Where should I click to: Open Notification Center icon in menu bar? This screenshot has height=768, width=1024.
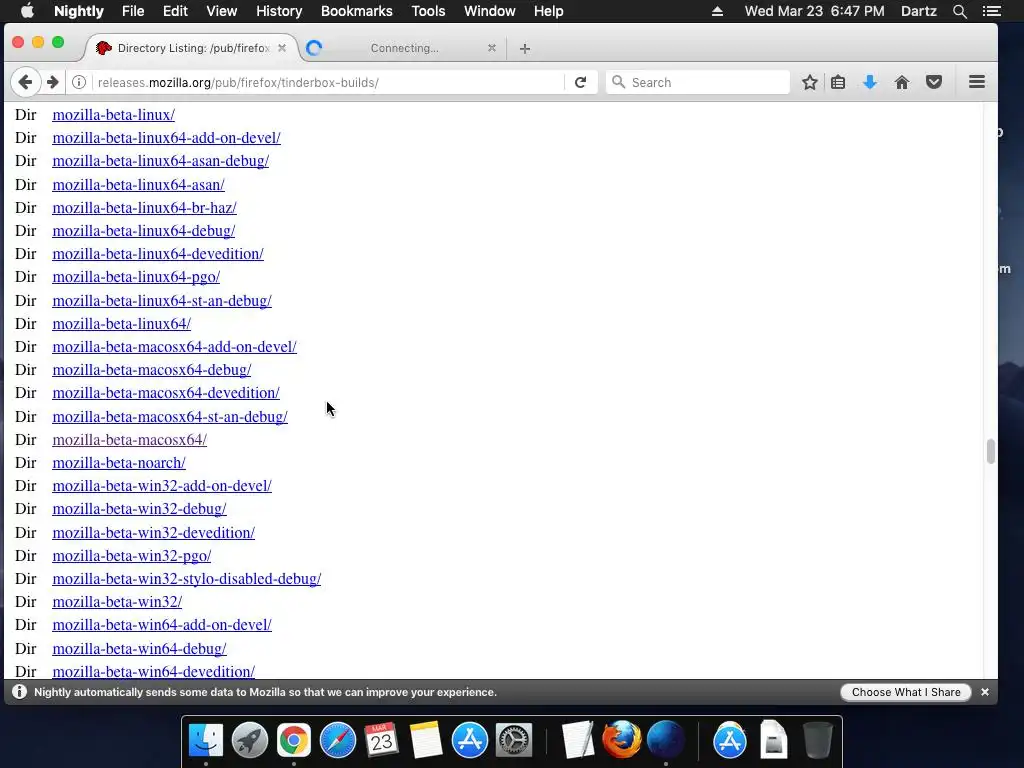992,11
